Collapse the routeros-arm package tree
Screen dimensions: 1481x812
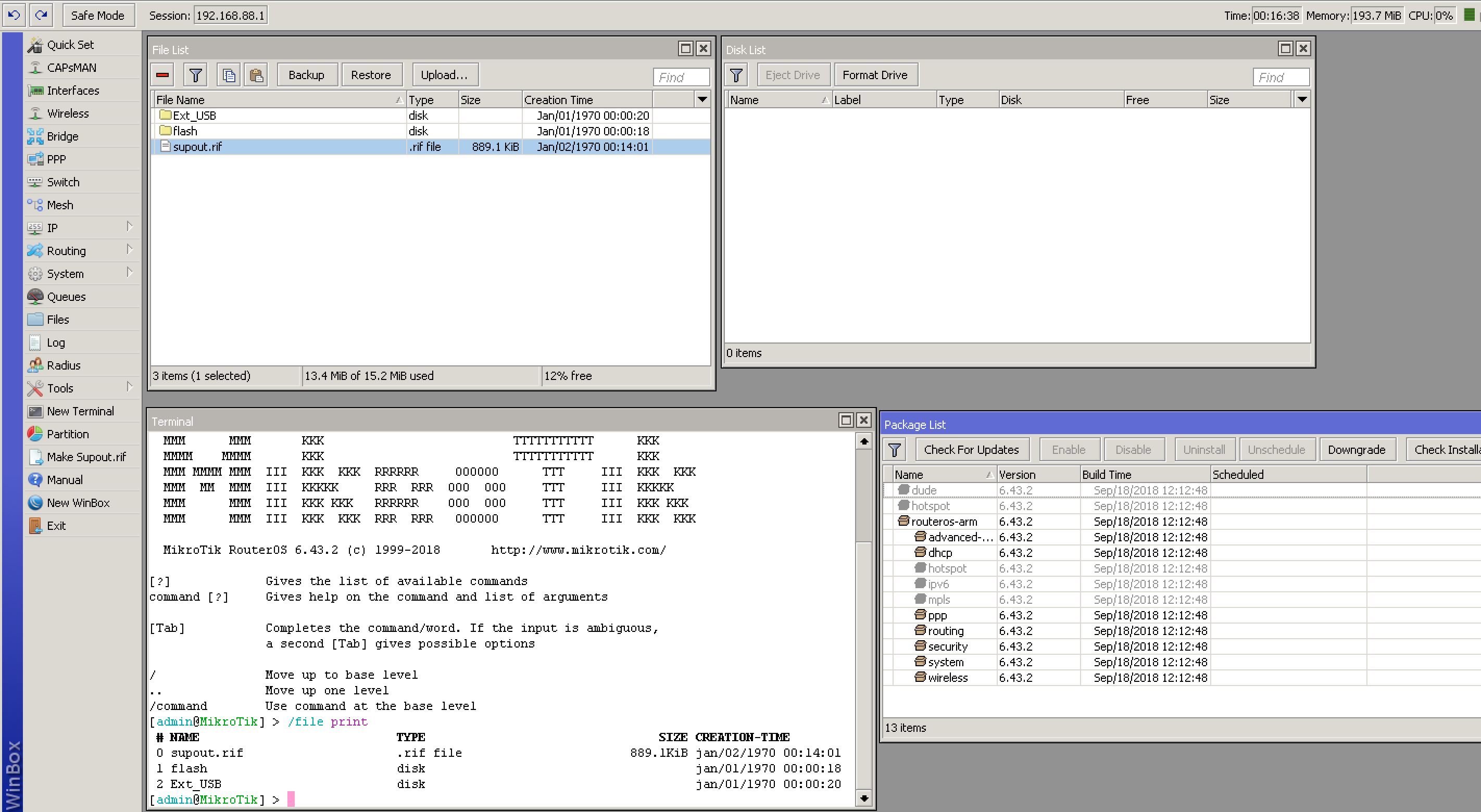pos(903,521)
